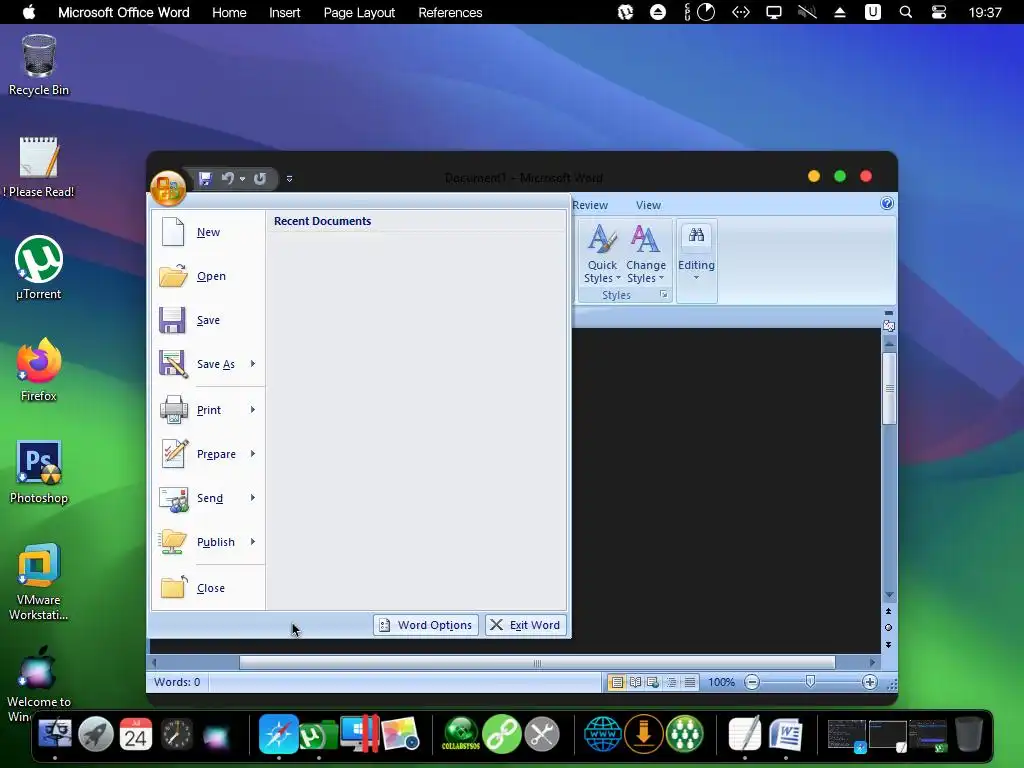The width and height of the screenshot is (1024, 768).
Task: Click the Next Page double-arrow button
Action: (888, 645)
